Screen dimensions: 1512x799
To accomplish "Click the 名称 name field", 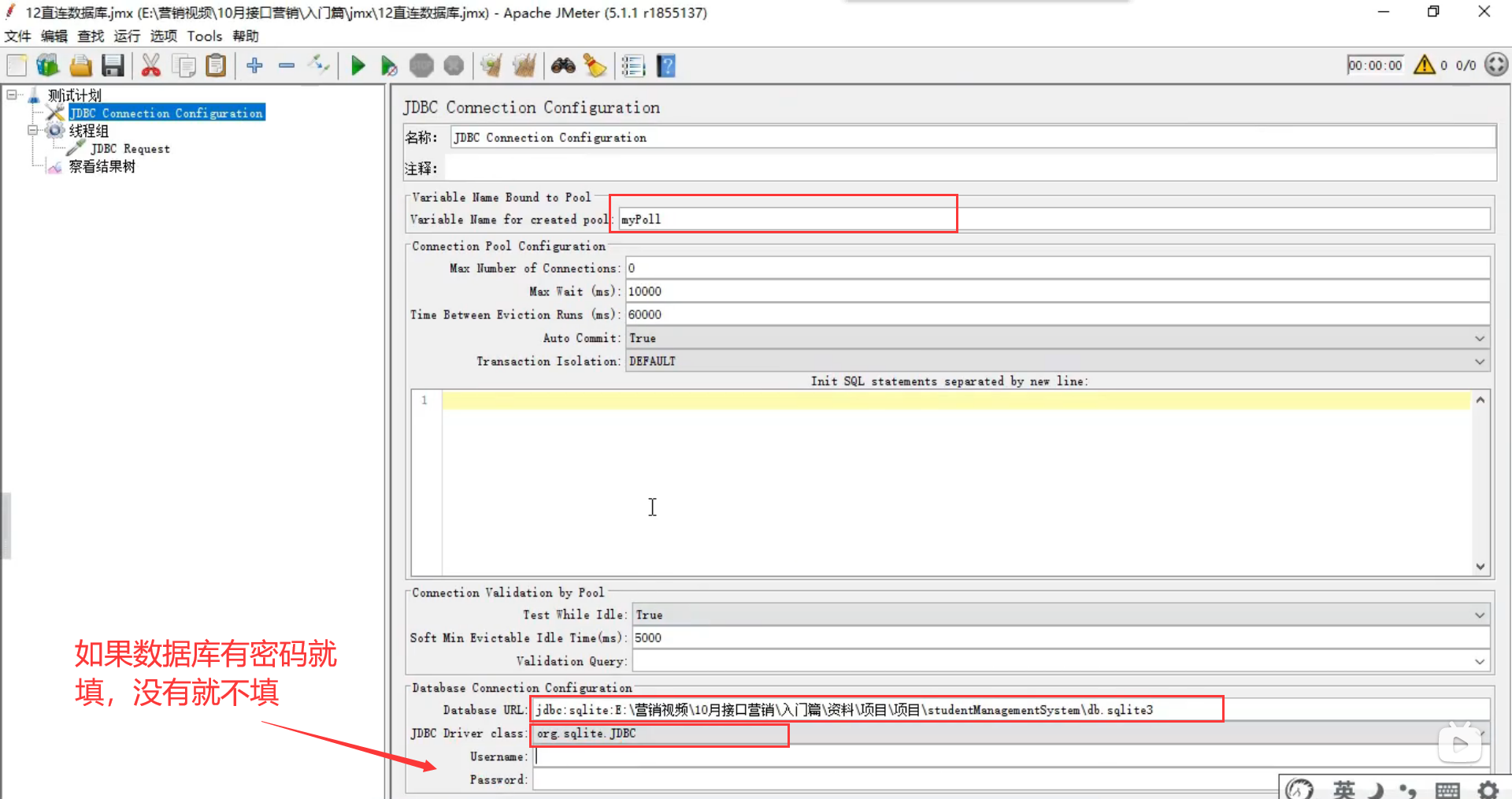I will point(973,137).
